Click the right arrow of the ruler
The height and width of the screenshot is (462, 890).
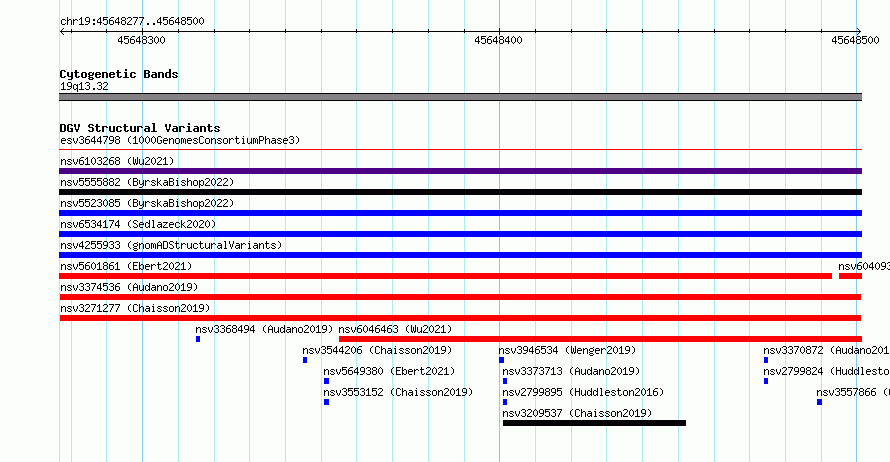click(x=858, y=32)
